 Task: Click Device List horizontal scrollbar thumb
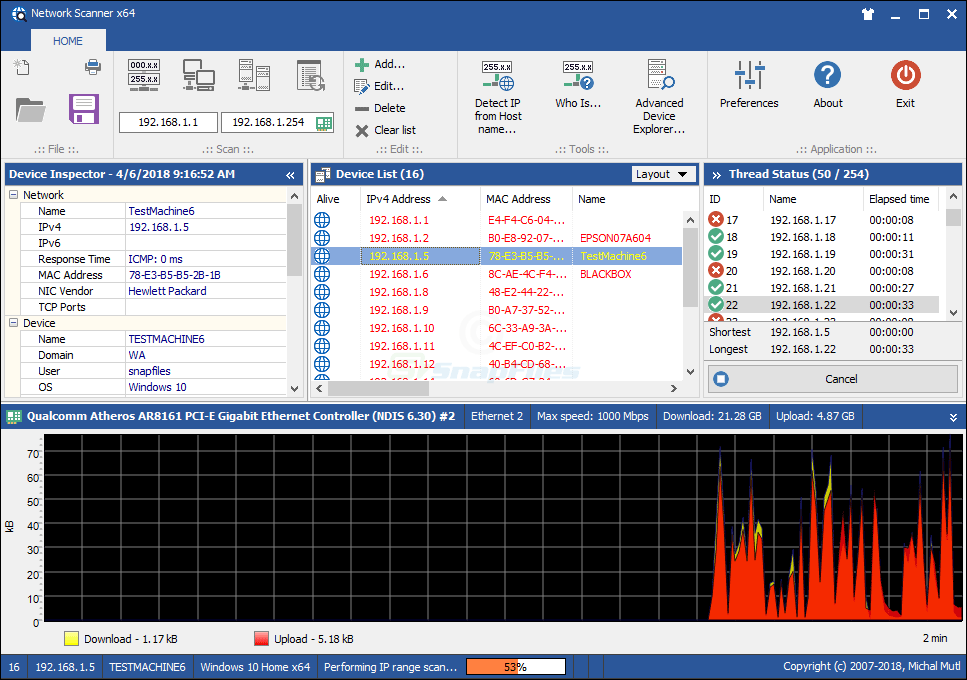[x=378, y=388]
